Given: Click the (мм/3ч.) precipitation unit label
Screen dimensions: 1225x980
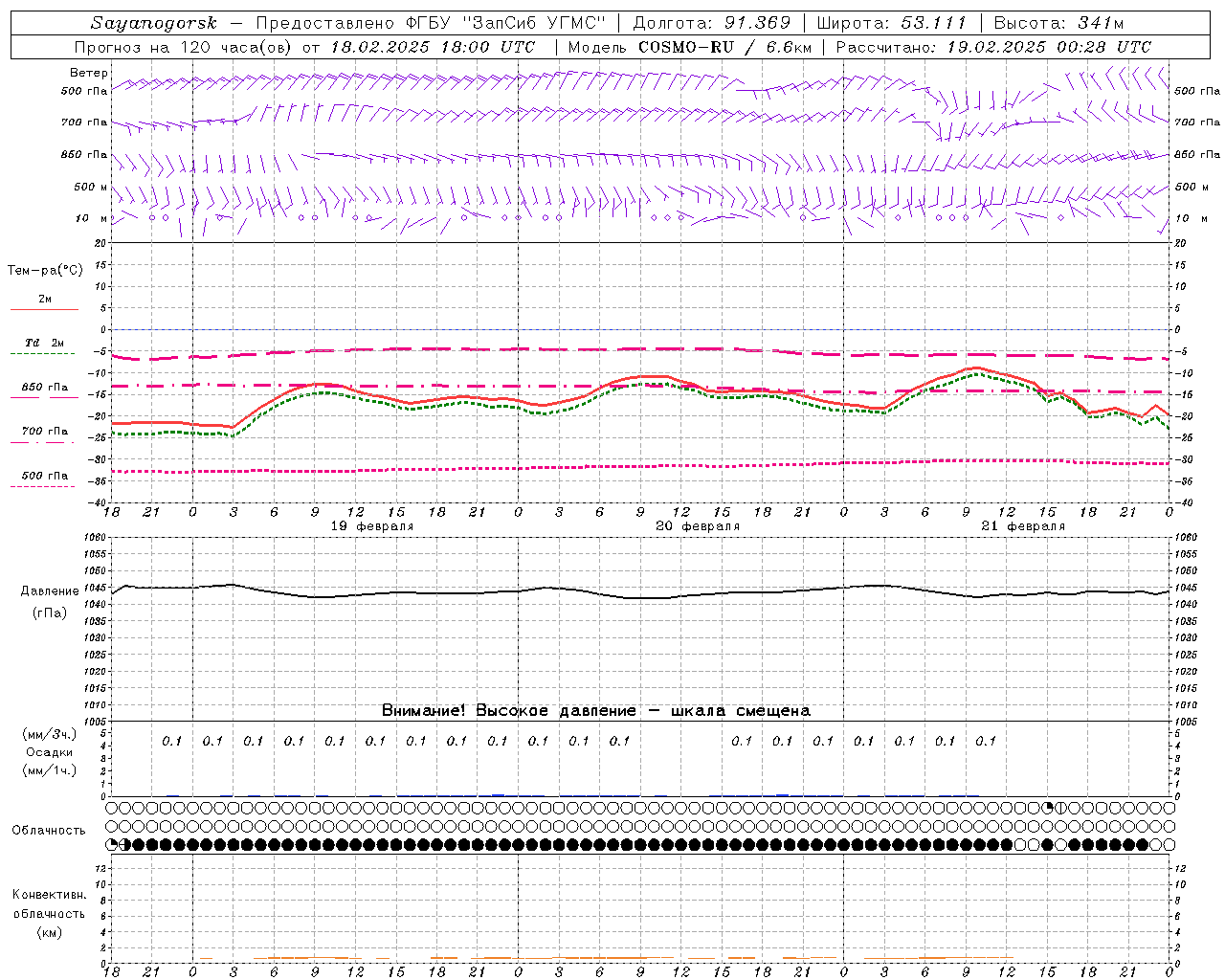Looking at the screenshot, I should pos(50,734).
